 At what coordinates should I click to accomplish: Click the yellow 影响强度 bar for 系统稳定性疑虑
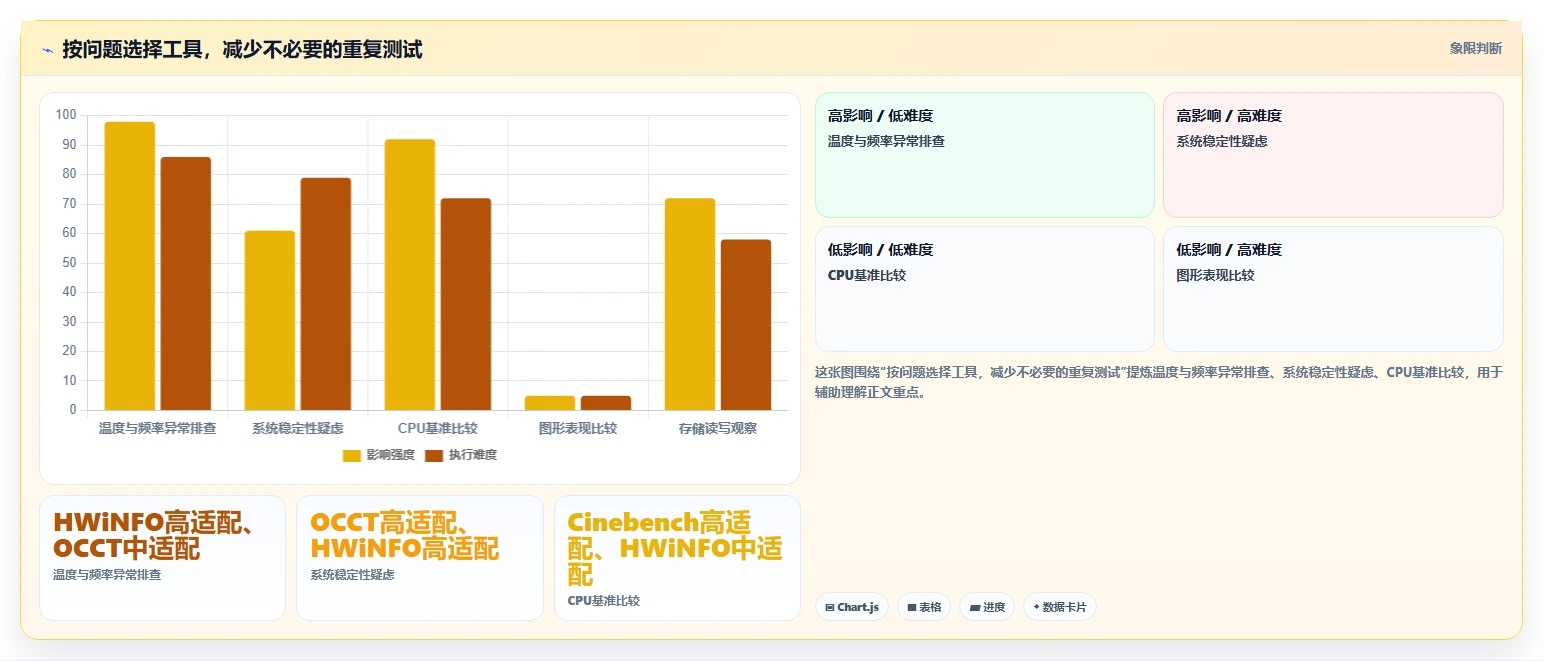(270, 320)
